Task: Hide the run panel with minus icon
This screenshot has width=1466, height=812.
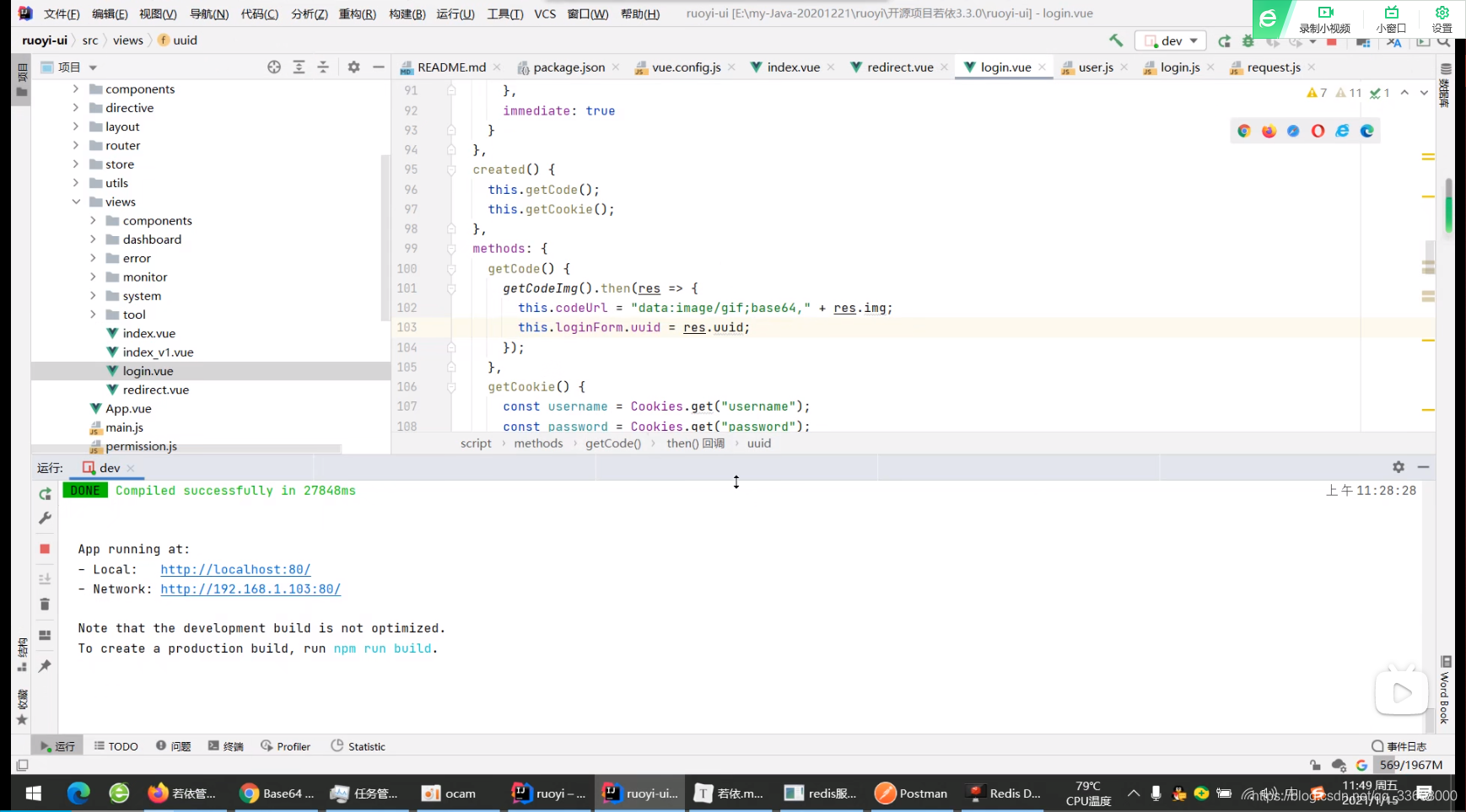Action: point(1423,466)
